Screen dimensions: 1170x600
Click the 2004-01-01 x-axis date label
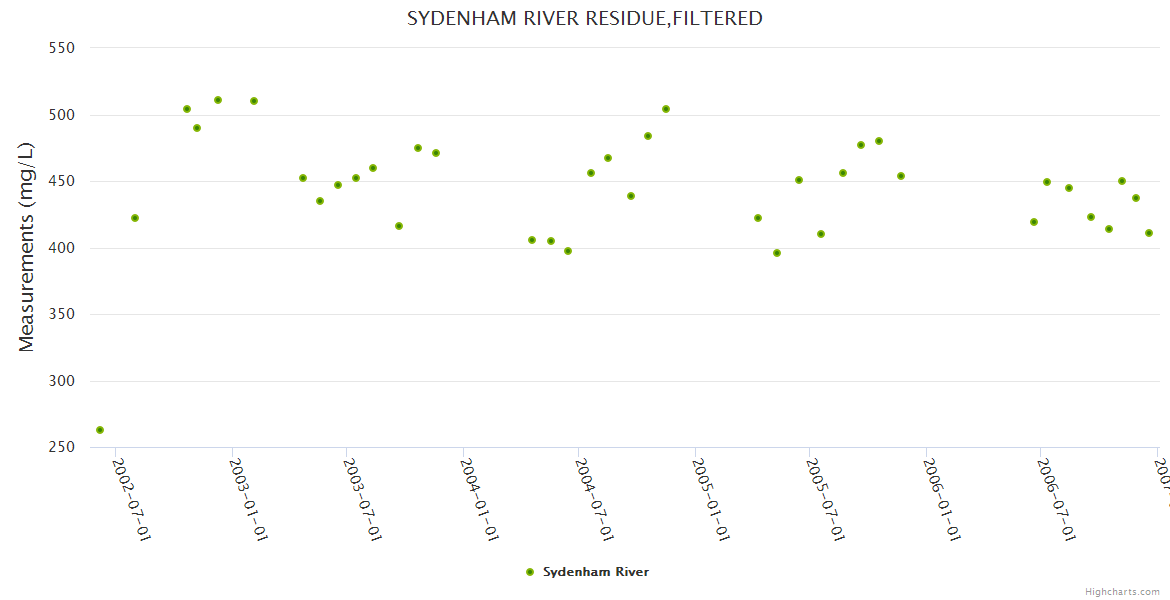[x=480, y=500]
